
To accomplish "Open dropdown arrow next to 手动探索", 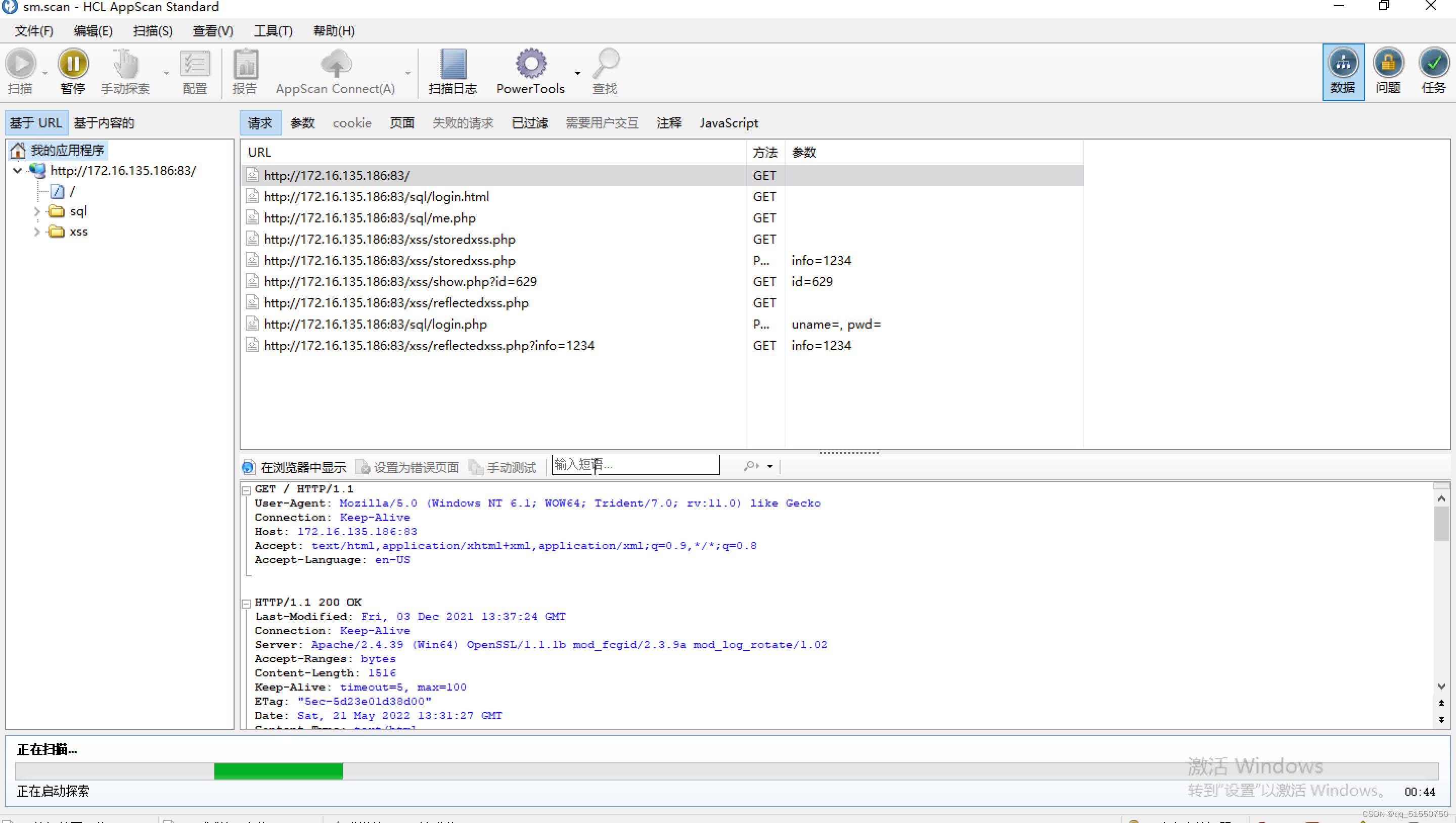I will pyautogui.click(x=166, y=73).
